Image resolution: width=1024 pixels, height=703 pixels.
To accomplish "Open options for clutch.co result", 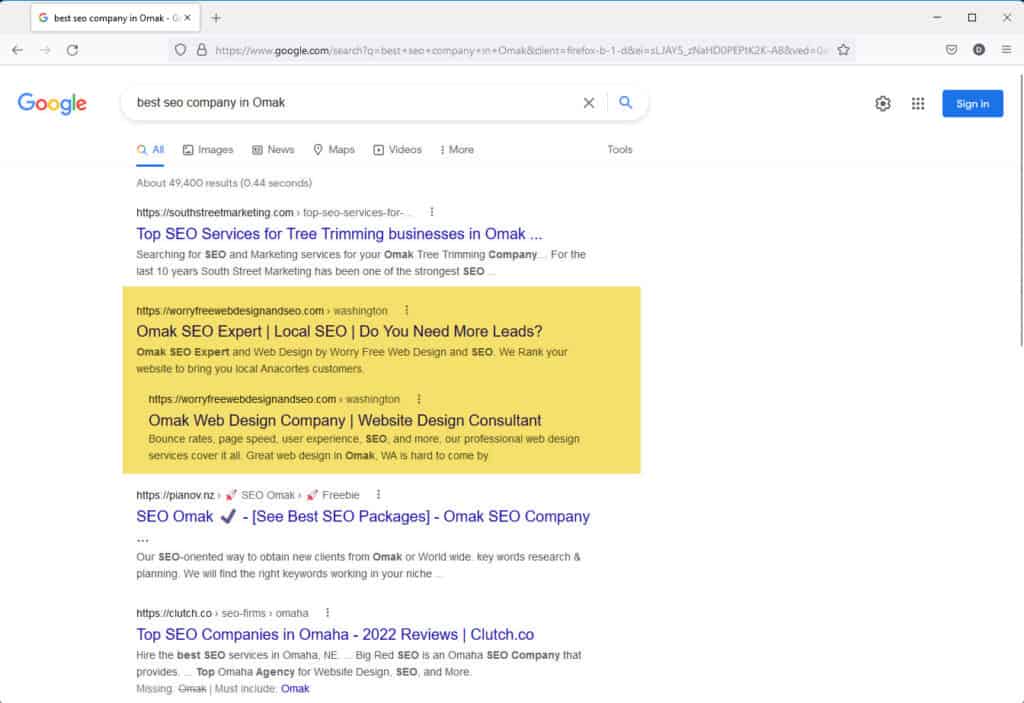I will (x=327, y=613).
